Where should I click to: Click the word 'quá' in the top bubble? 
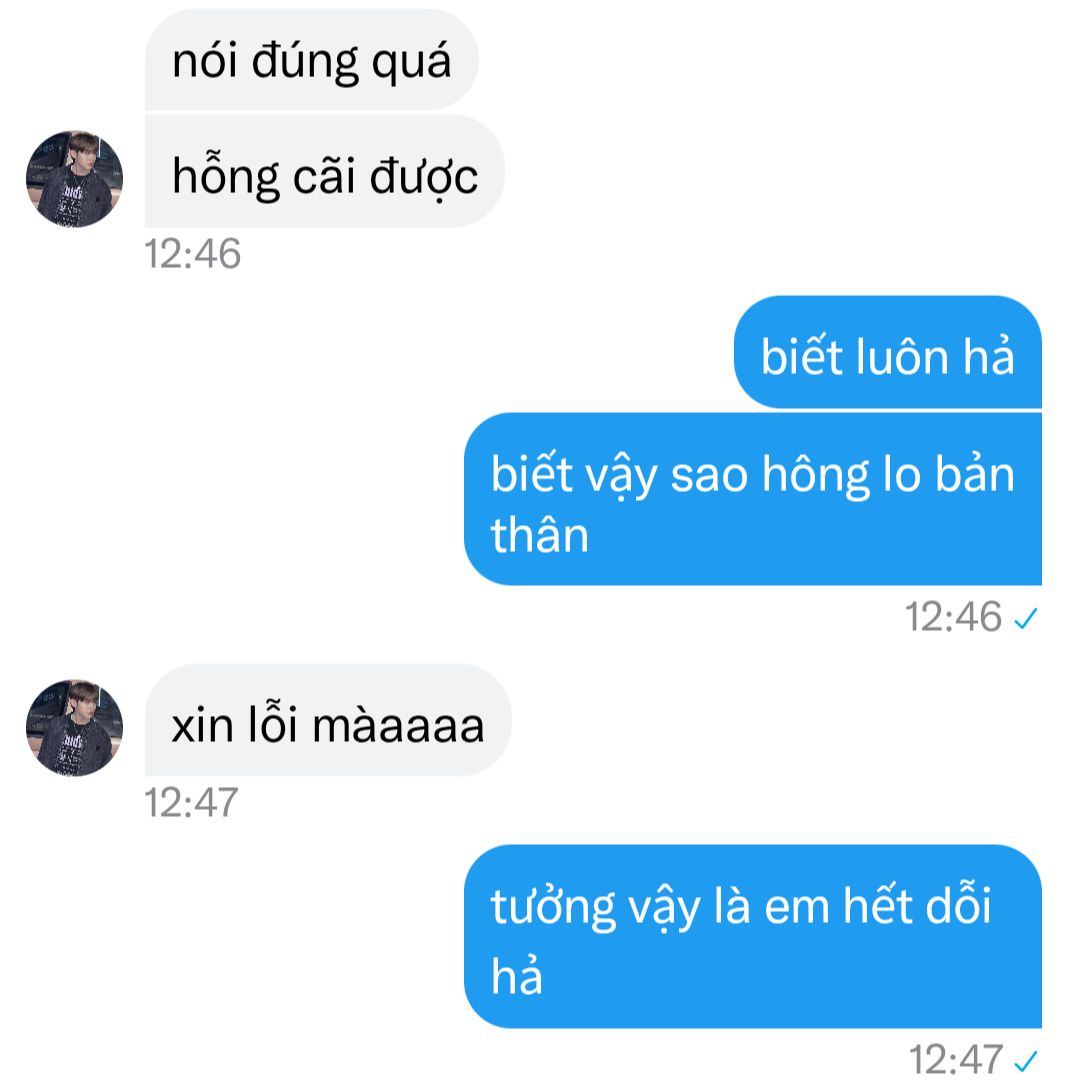412,62
